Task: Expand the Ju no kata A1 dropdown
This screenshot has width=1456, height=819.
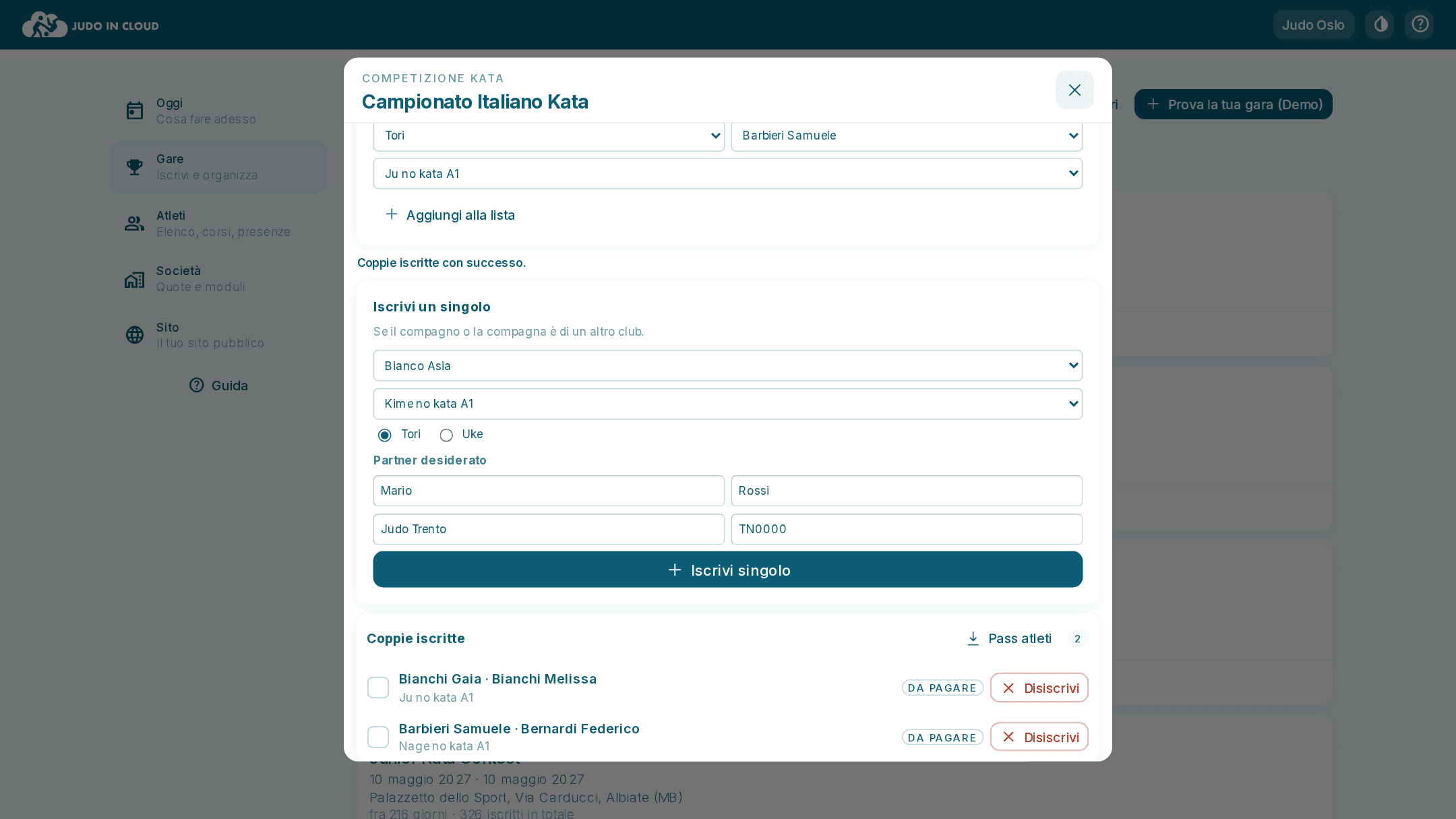Action: [728, 174]
